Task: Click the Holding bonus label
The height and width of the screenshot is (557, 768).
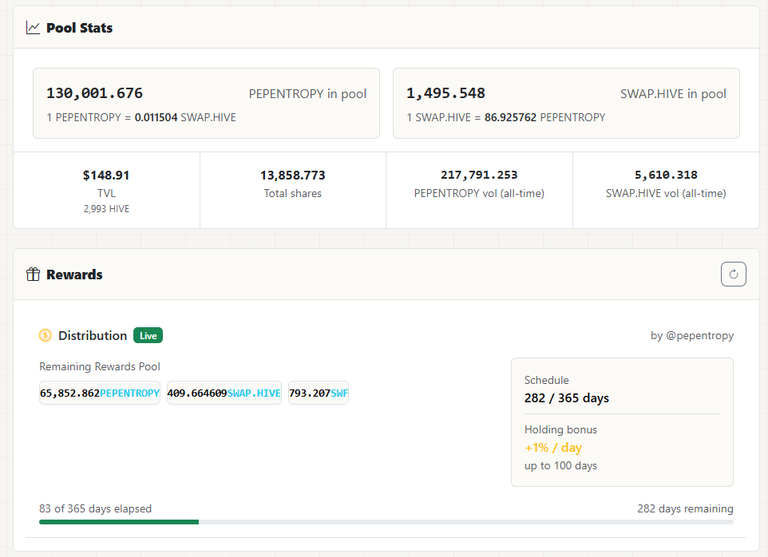Action: (x=561, y=430)
